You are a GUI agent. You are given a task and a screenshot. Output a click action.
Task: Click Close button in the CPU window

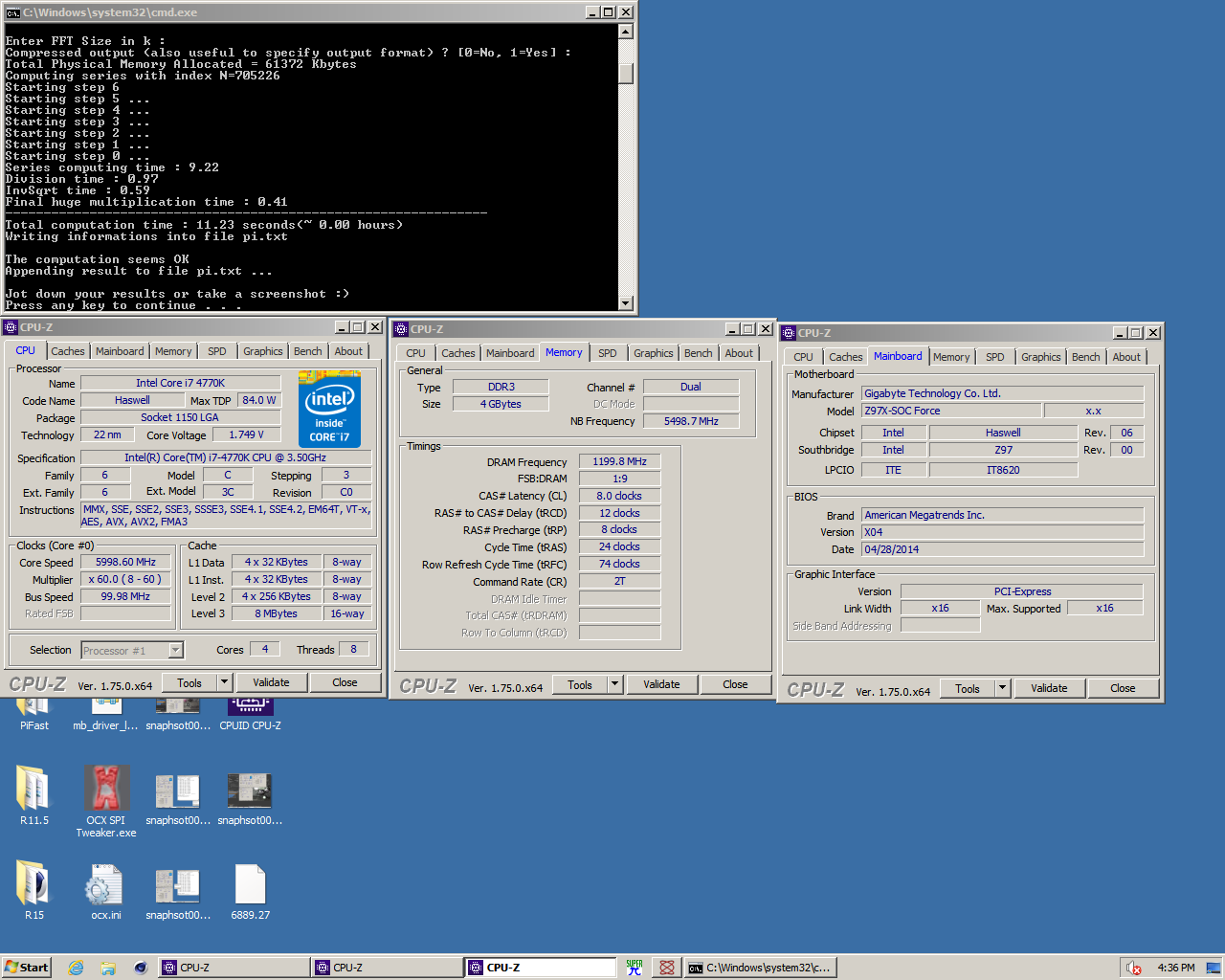click(345, 682)
